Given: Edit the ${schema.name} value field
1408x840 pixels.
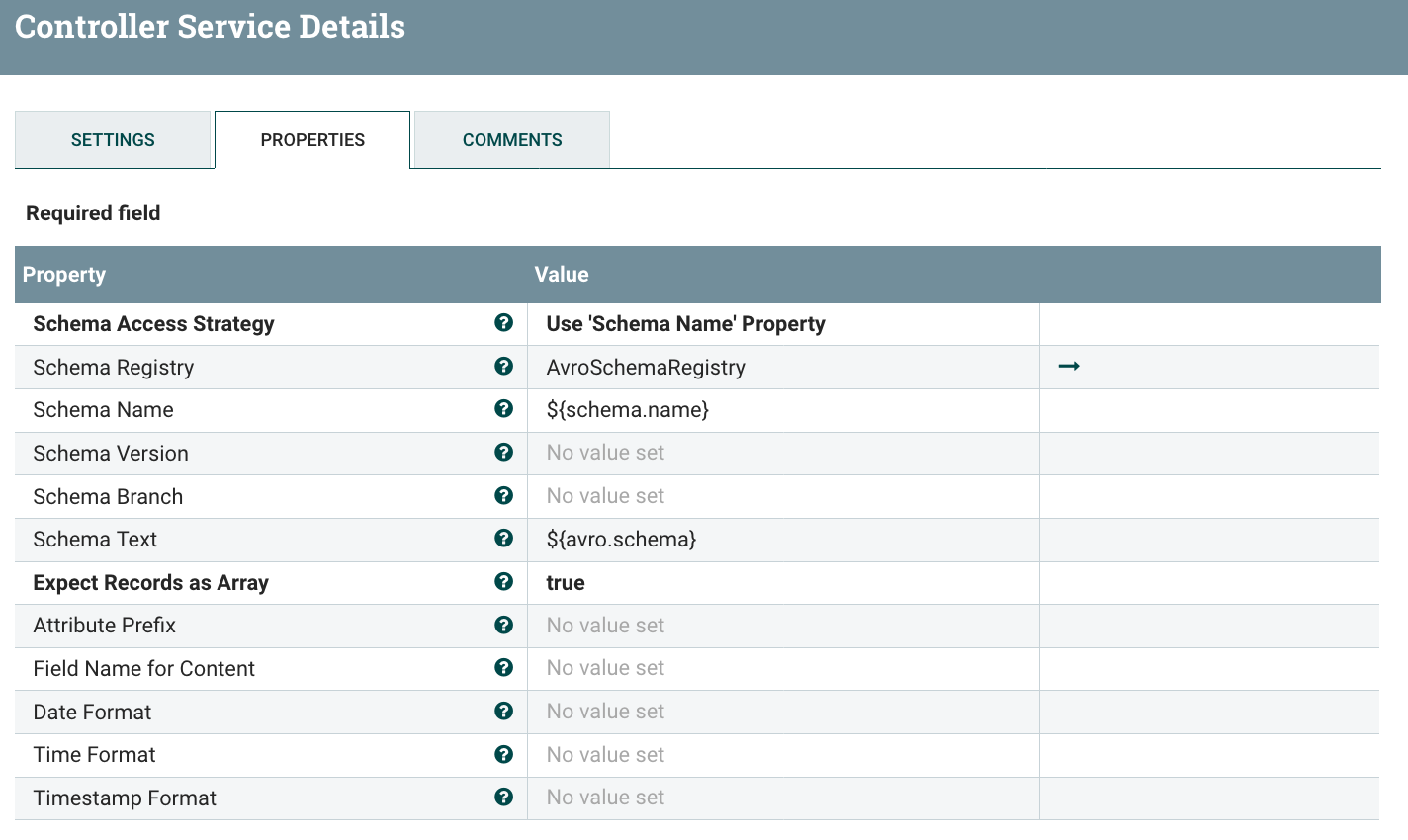Looking at the screenshot, I should (x=783, y=410).
